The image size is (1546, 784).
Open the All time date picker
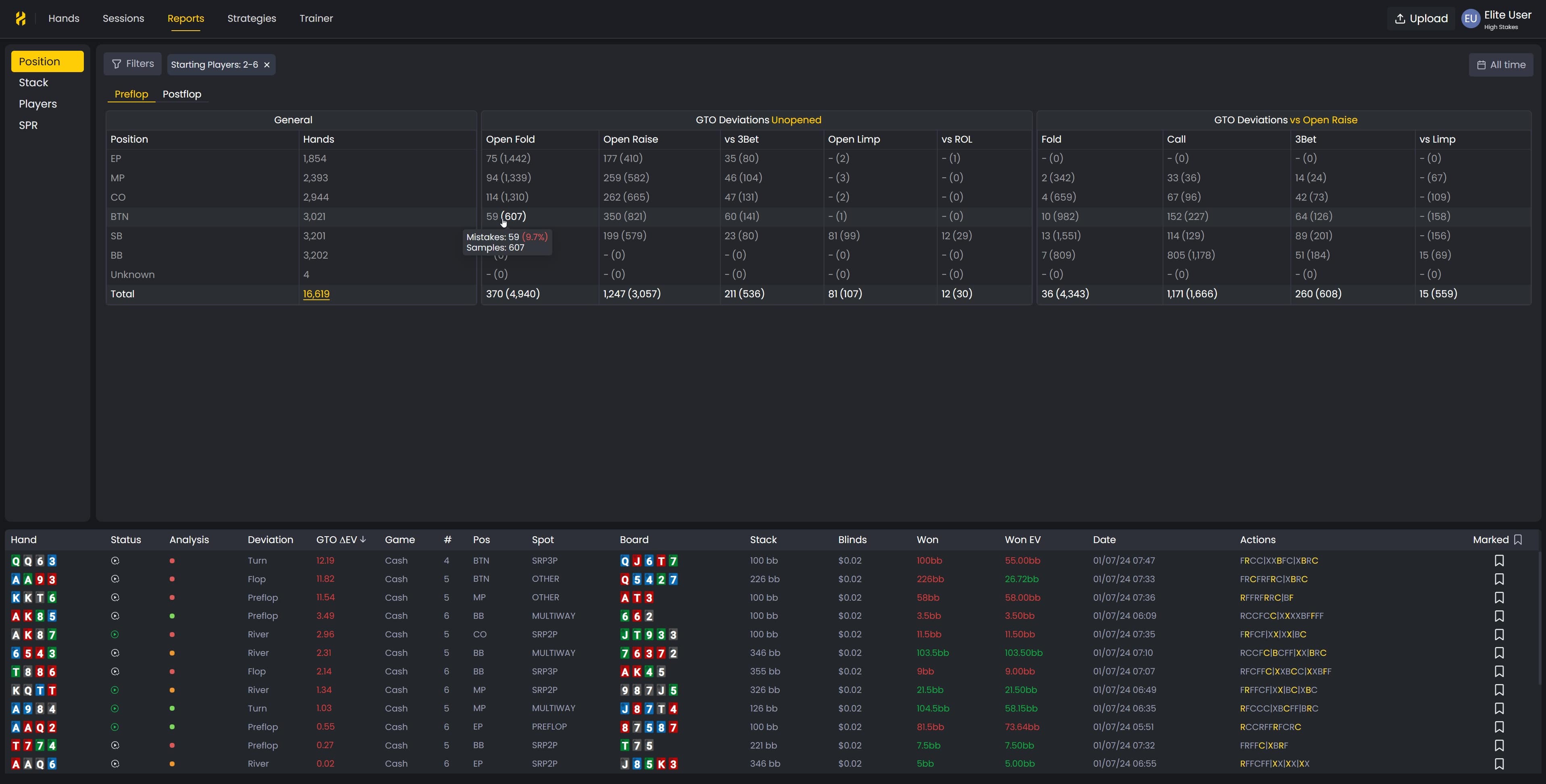coord(1500,65)
